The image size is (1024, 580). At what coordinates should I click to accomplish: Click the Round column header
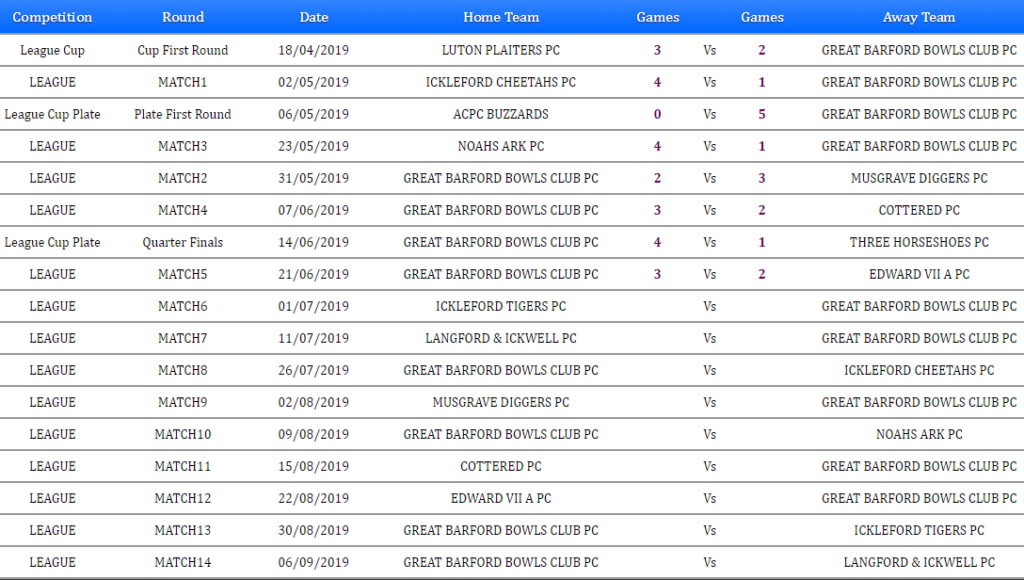point(183,17)
